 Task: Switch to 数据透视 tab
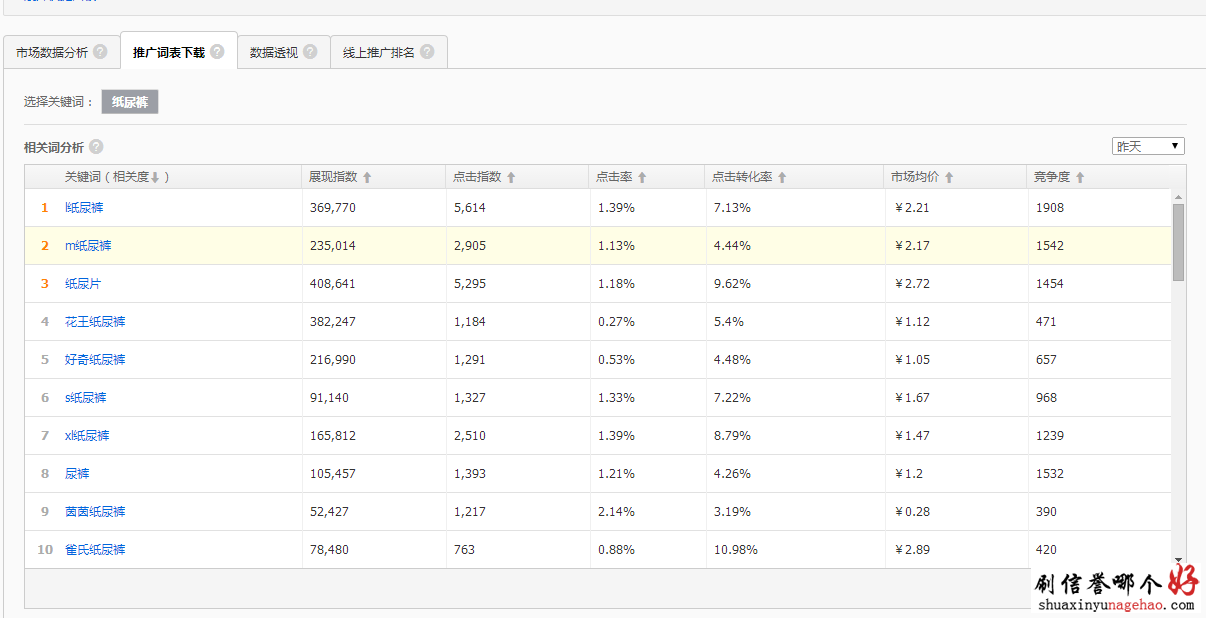(274, 52)
